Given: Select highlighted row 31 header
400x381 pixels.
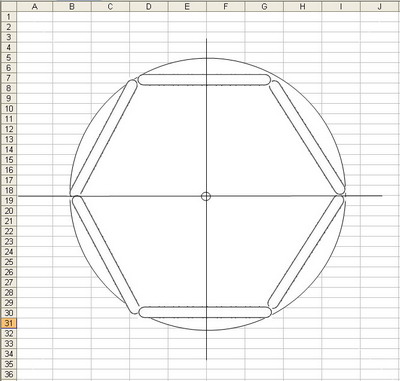Looking at the screenshot, I should click(9, 323).
